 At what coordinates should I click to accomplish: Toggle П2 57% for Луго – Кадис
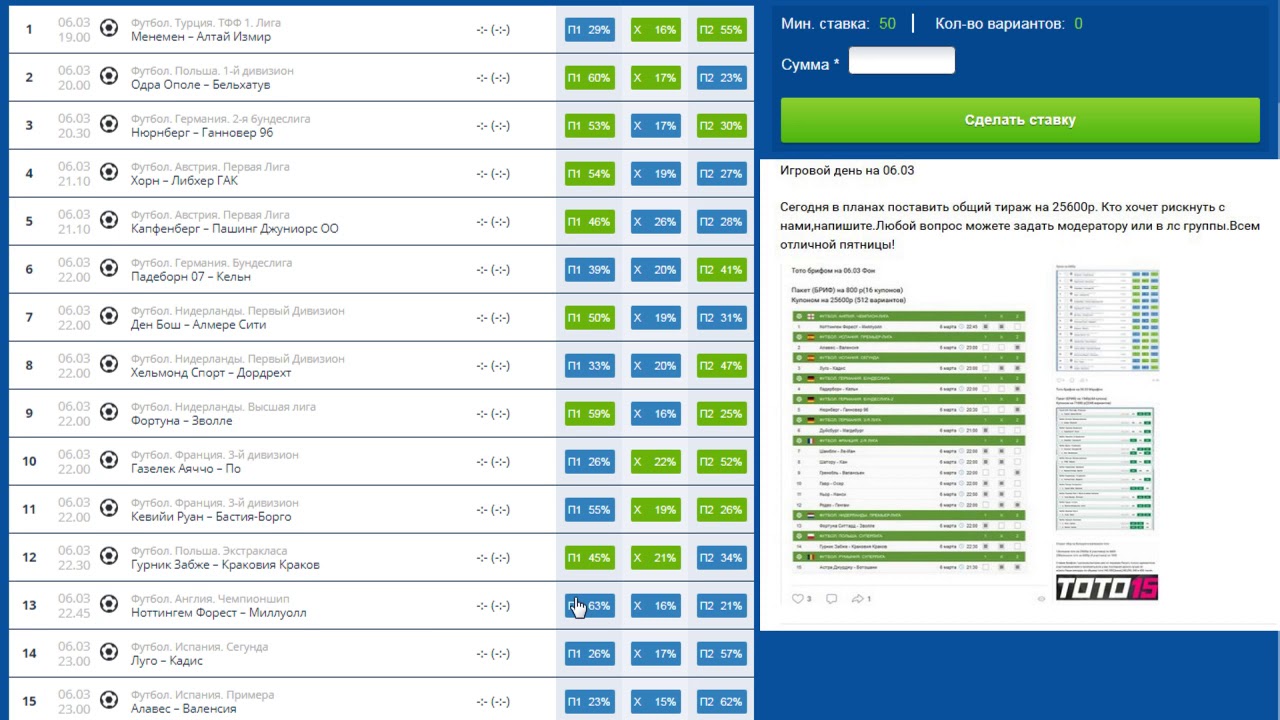pyautogui.click(x=722, y=654)
